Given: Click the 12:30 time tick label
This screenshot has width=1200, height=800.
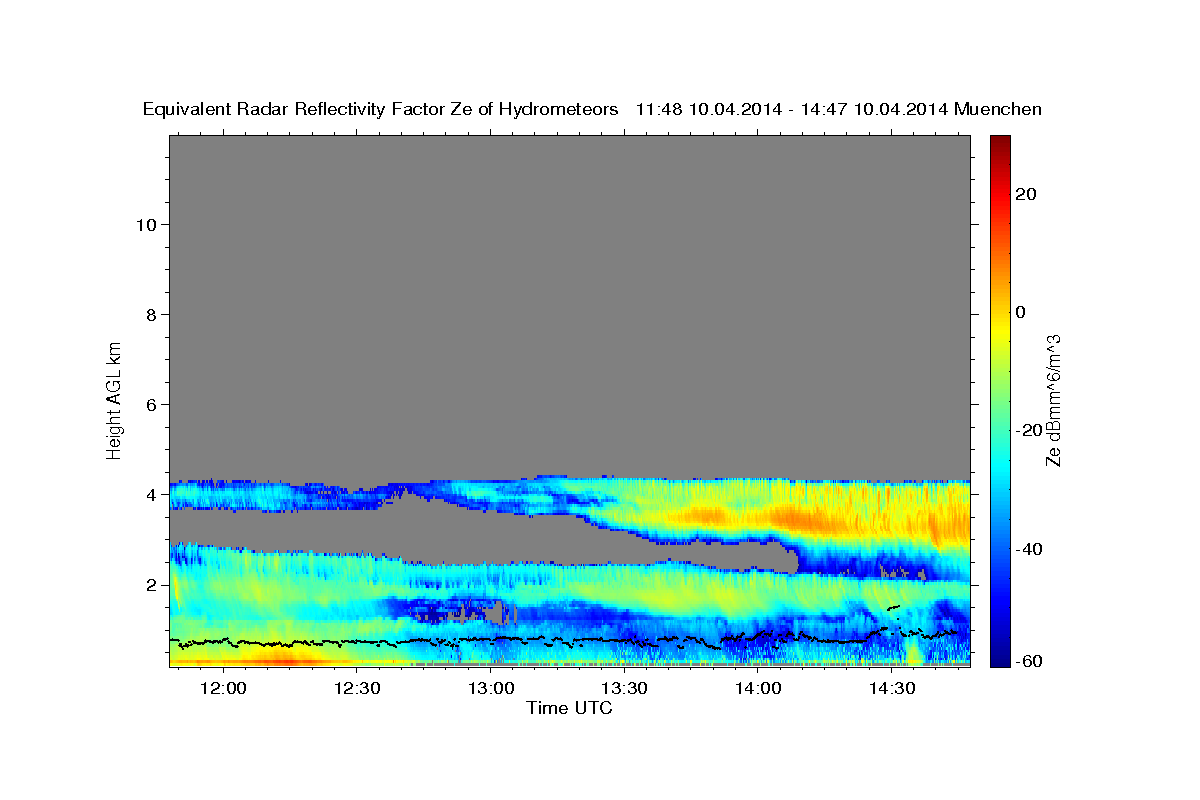Looking at the screenshot, I should point(357,689).
